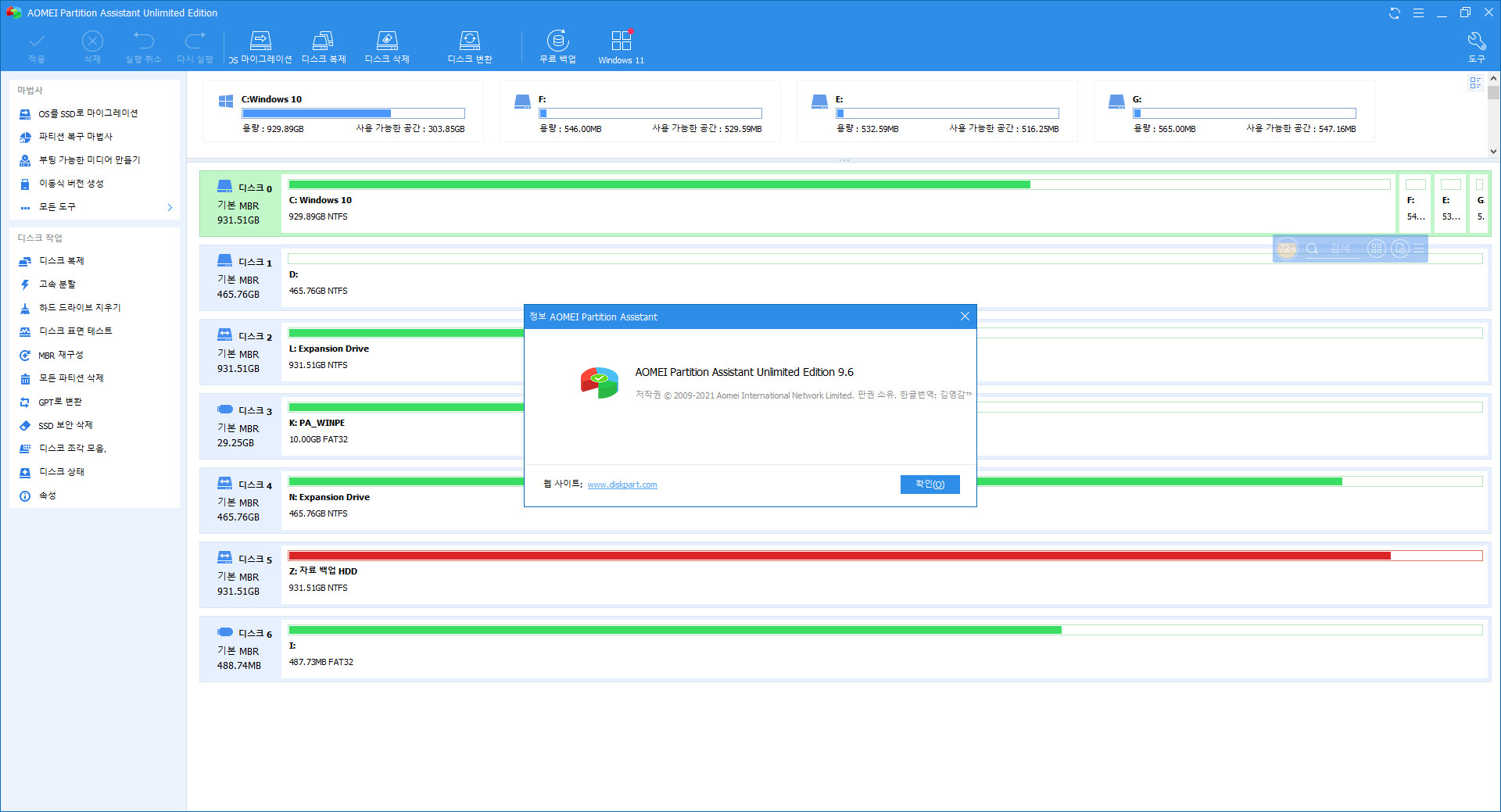Viewport: 1501px width, 812px height.
Task: Select Disk 3 (디스크 3) header
Action: coord(241,426)
